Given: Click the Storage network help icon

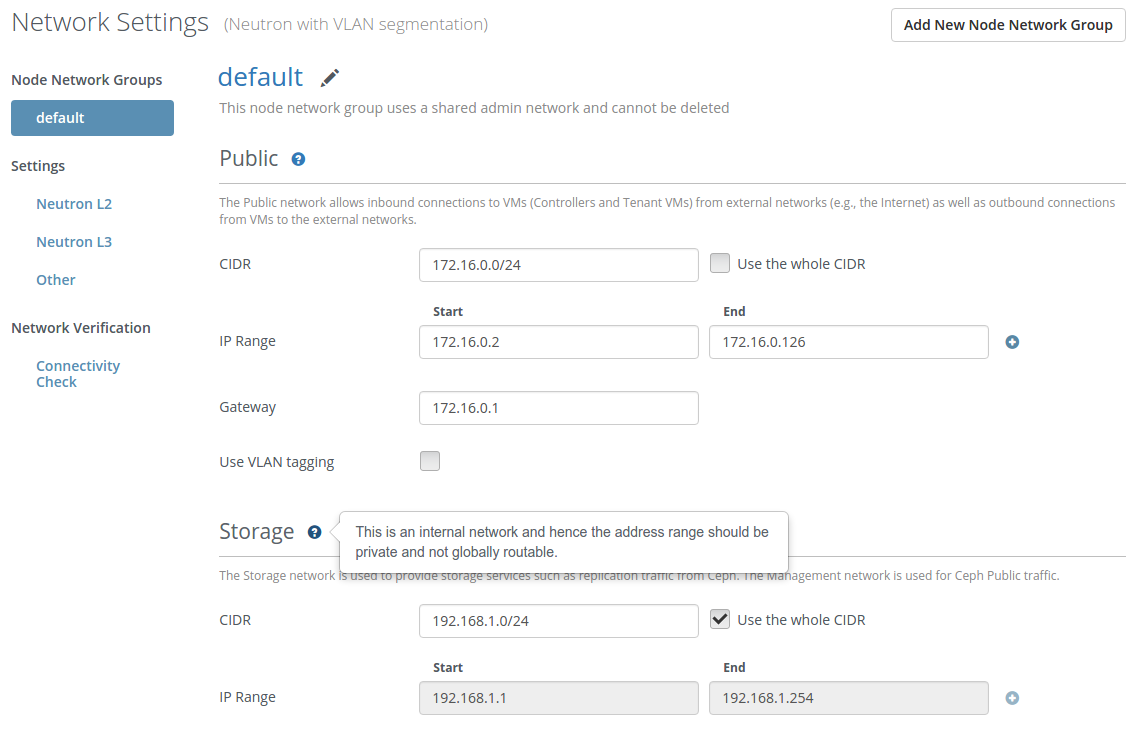Looking at the screenshot, I should (314, 532).
